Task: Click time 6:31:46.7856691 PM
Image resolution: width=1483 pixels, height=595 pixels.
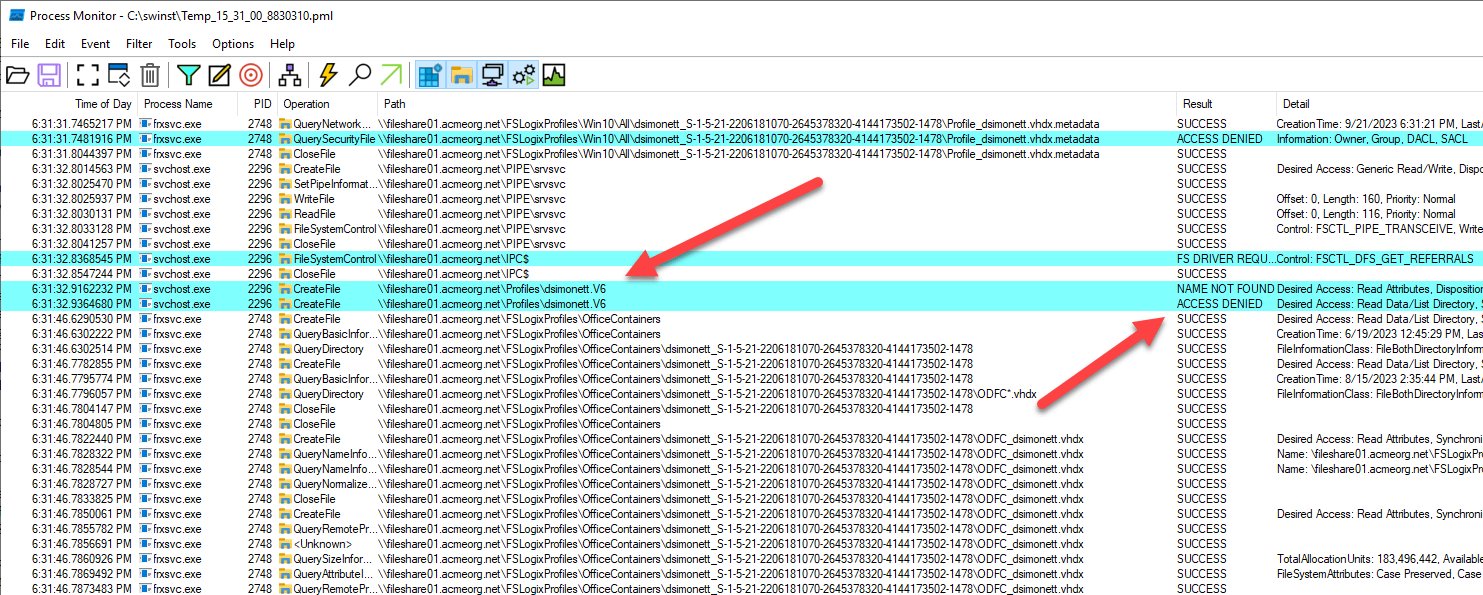Action: tap(81, 544)
